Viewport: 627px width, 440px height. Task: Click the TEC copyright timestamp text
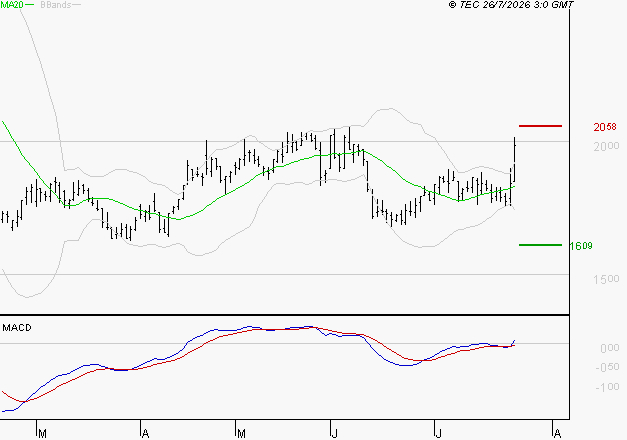511,5
